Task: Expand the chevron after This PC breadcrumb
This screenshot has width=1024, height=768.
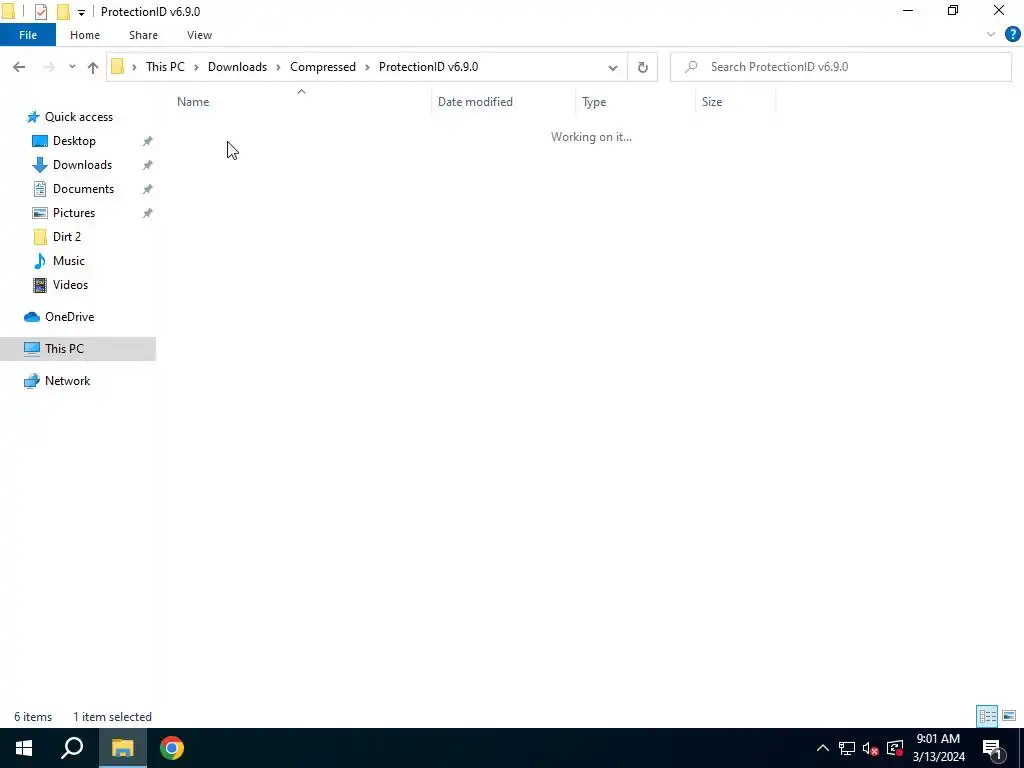Action: point(196,67)
